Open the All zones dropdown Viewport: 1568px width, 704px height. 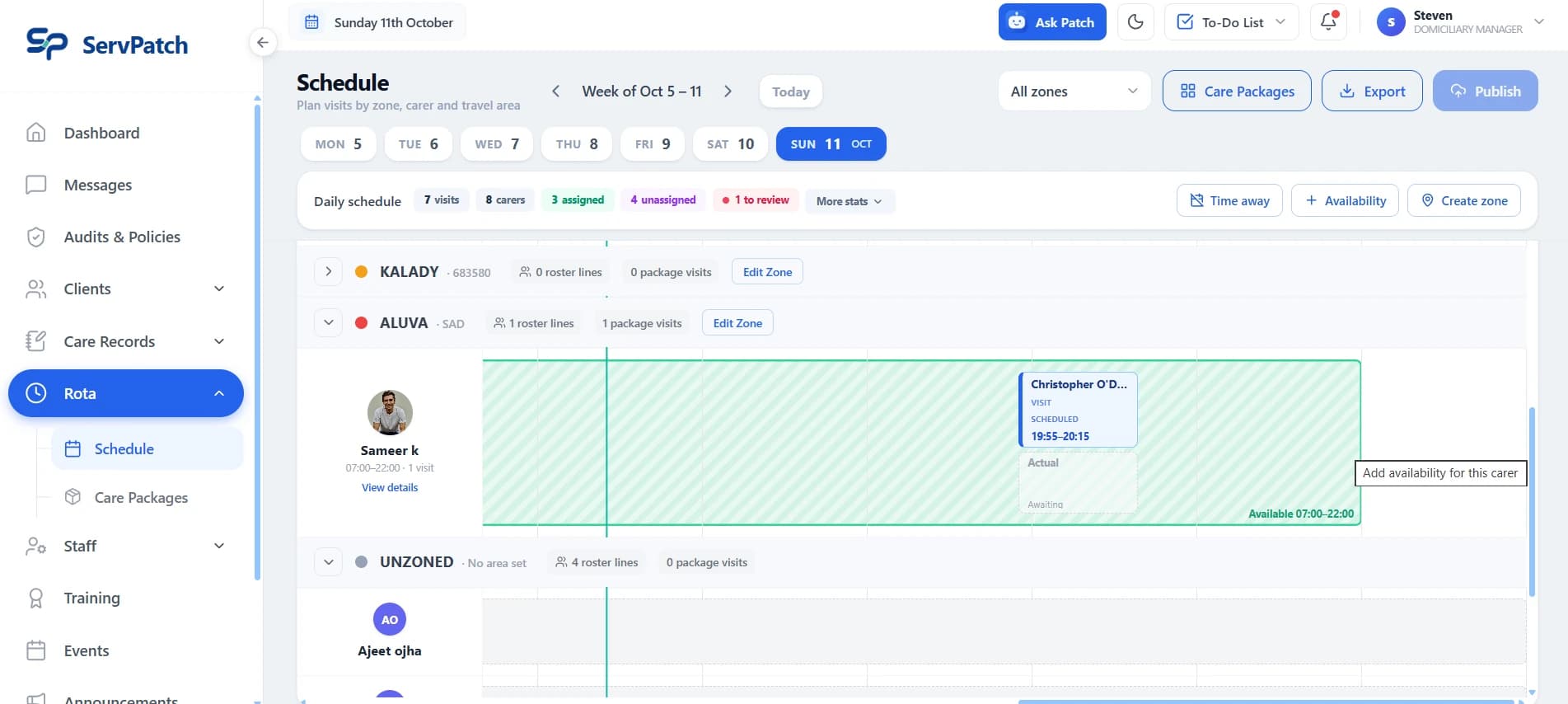point(1074,91)
